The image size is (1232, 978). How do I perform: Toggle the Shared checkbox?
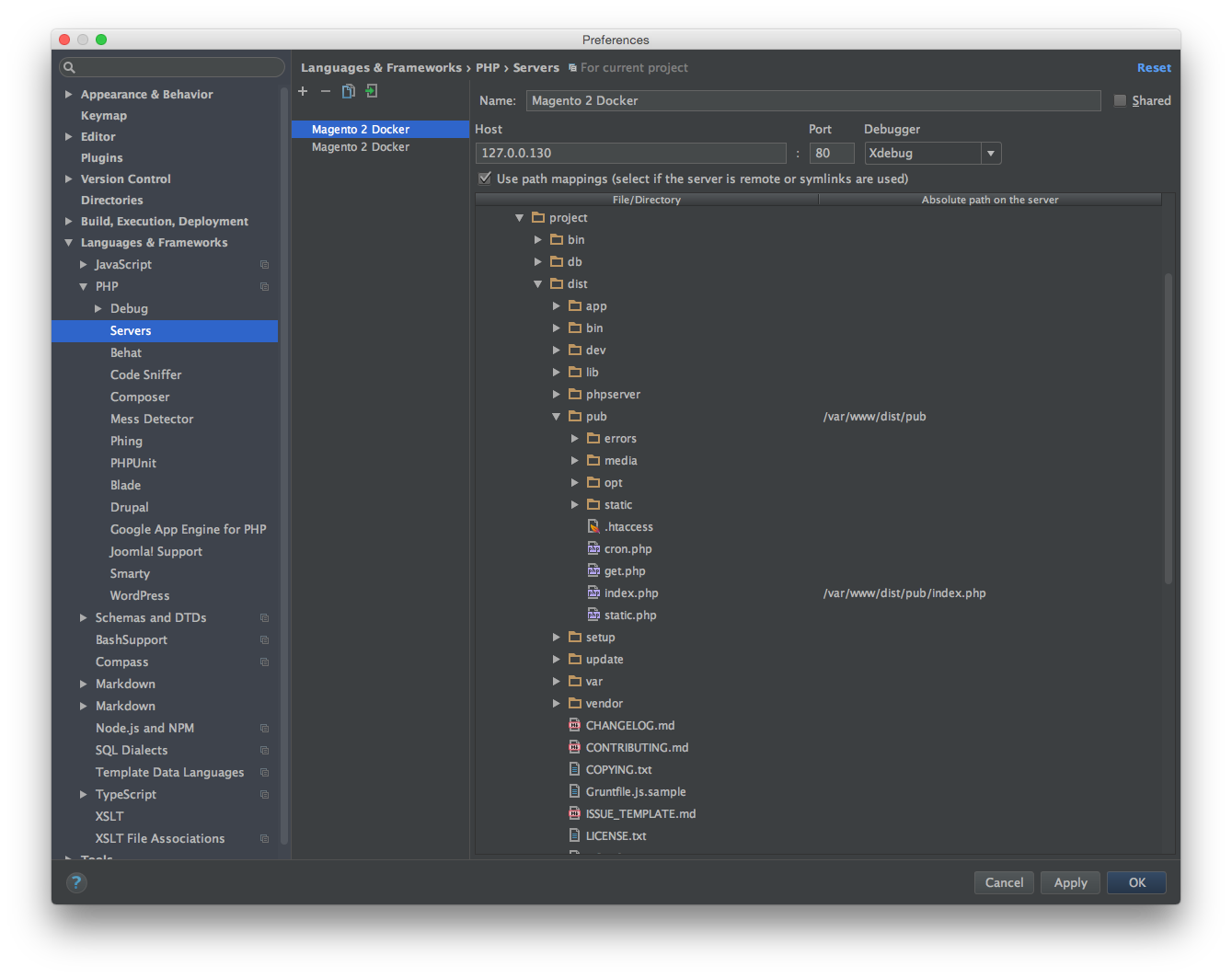[1120, 100]
